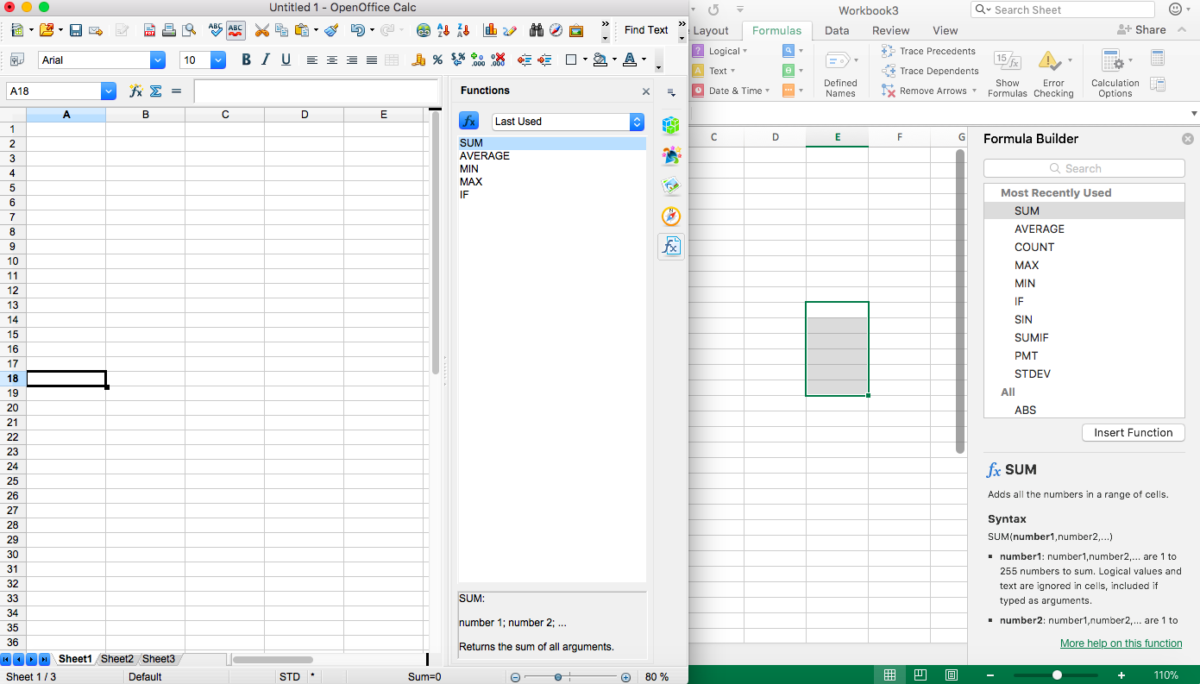The image size is (1200, 684).
Task: Select the View ribbon tab in Excel
Action: click(x=944, y=30)
